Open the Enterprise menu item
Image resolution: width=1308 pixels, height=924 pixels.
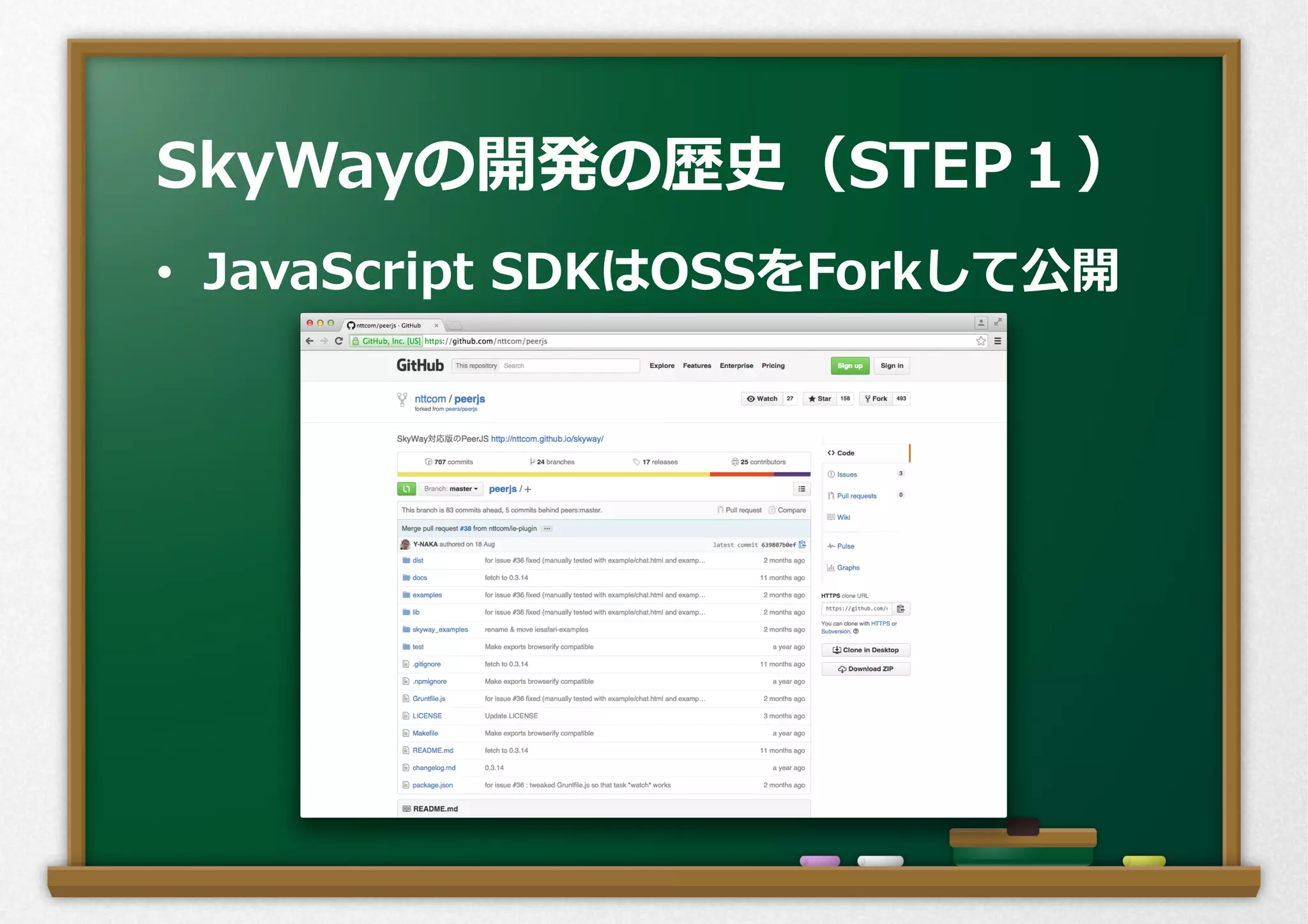click(736, 366)
